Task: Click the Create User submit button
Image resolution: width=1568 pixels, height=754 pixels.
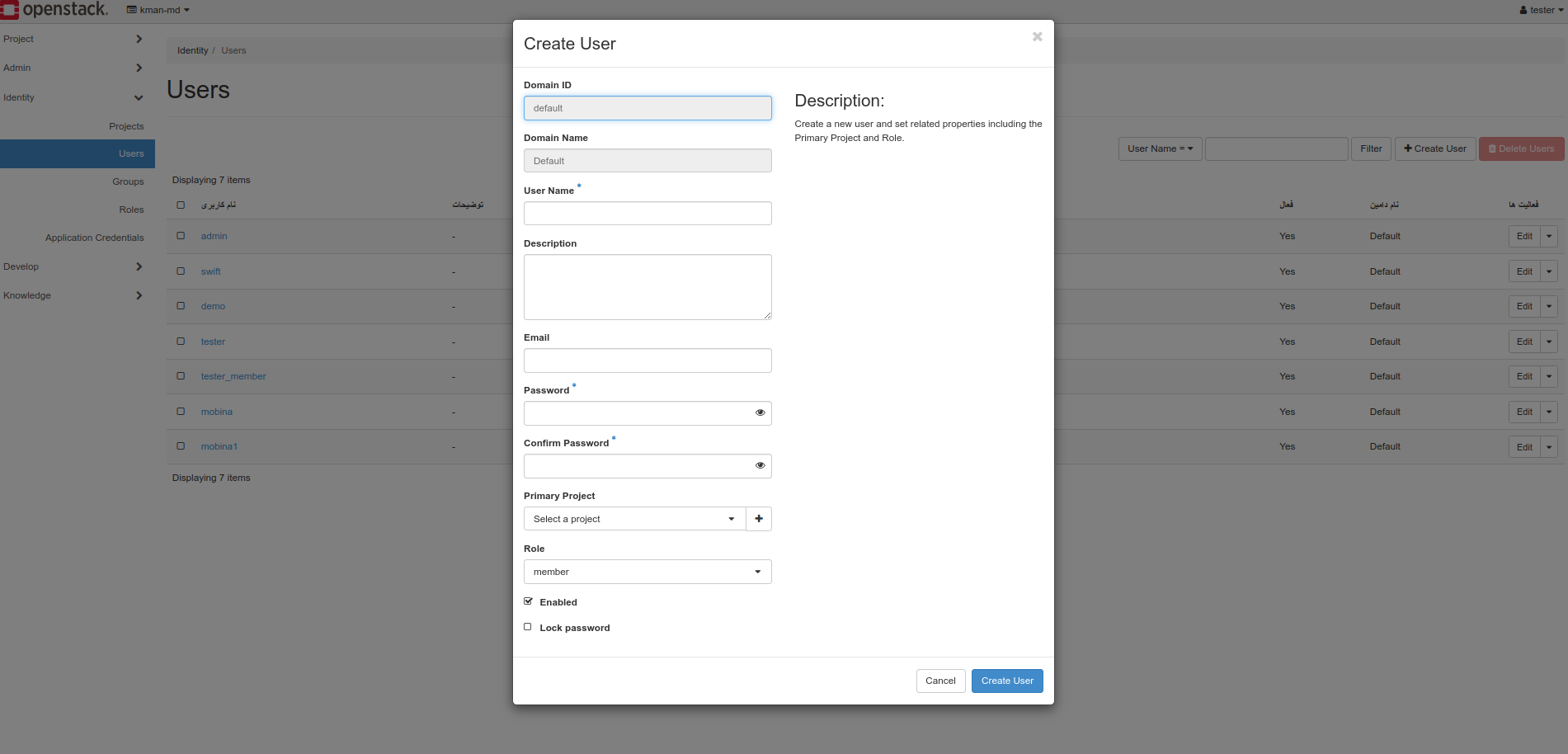Action: point(1006,681)
